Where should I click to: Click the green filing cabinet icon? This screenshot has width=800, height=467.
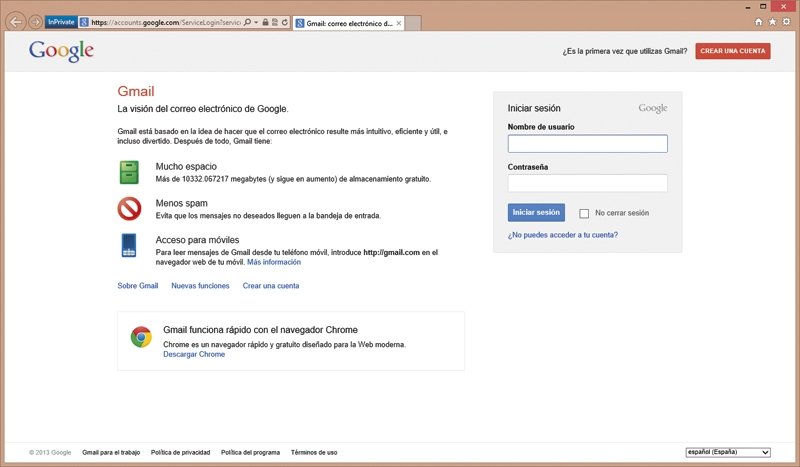(129, 172)
